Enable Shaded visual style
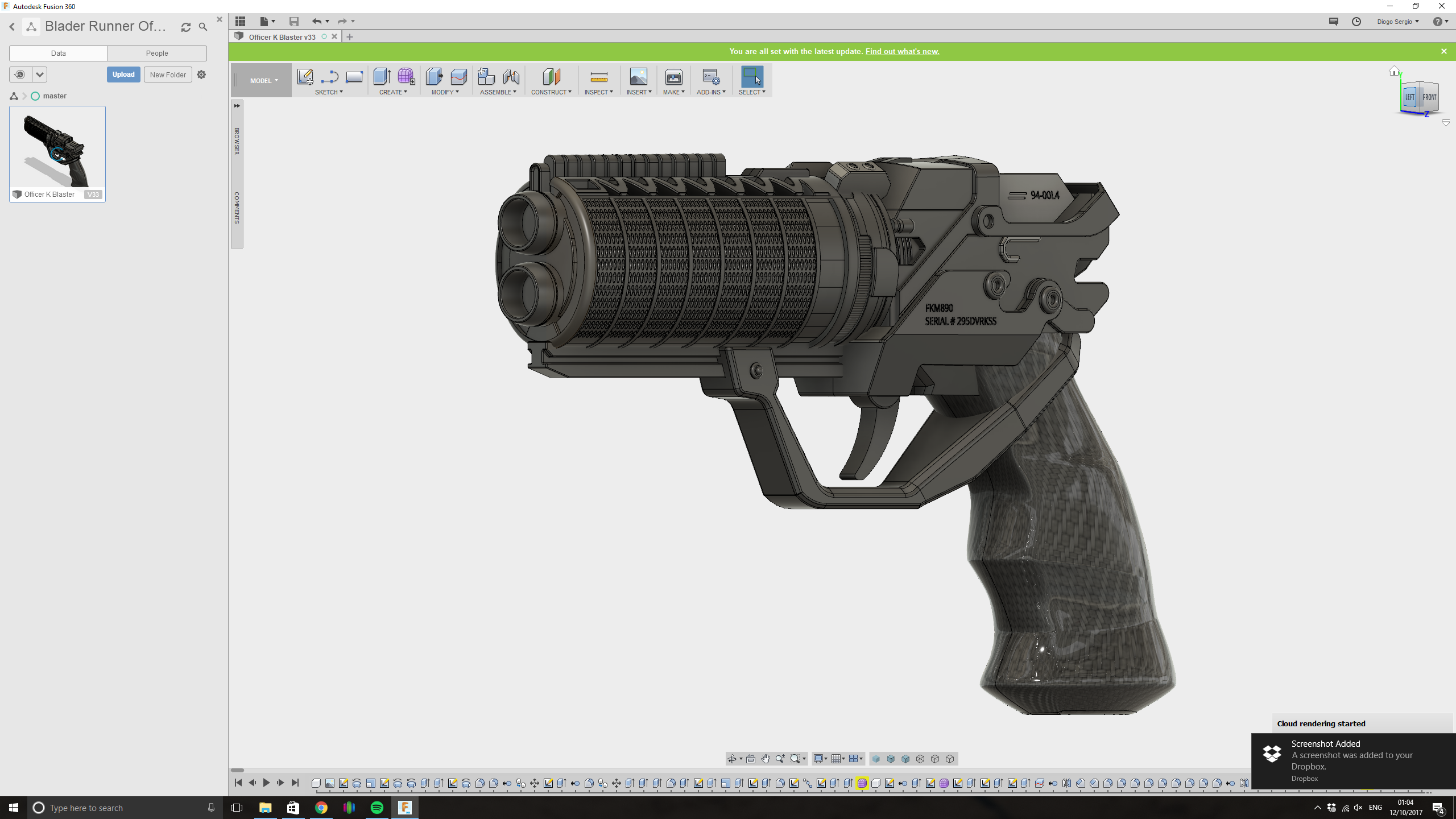The width and height of the screenshot is (1456, 819). pos(876,759)
